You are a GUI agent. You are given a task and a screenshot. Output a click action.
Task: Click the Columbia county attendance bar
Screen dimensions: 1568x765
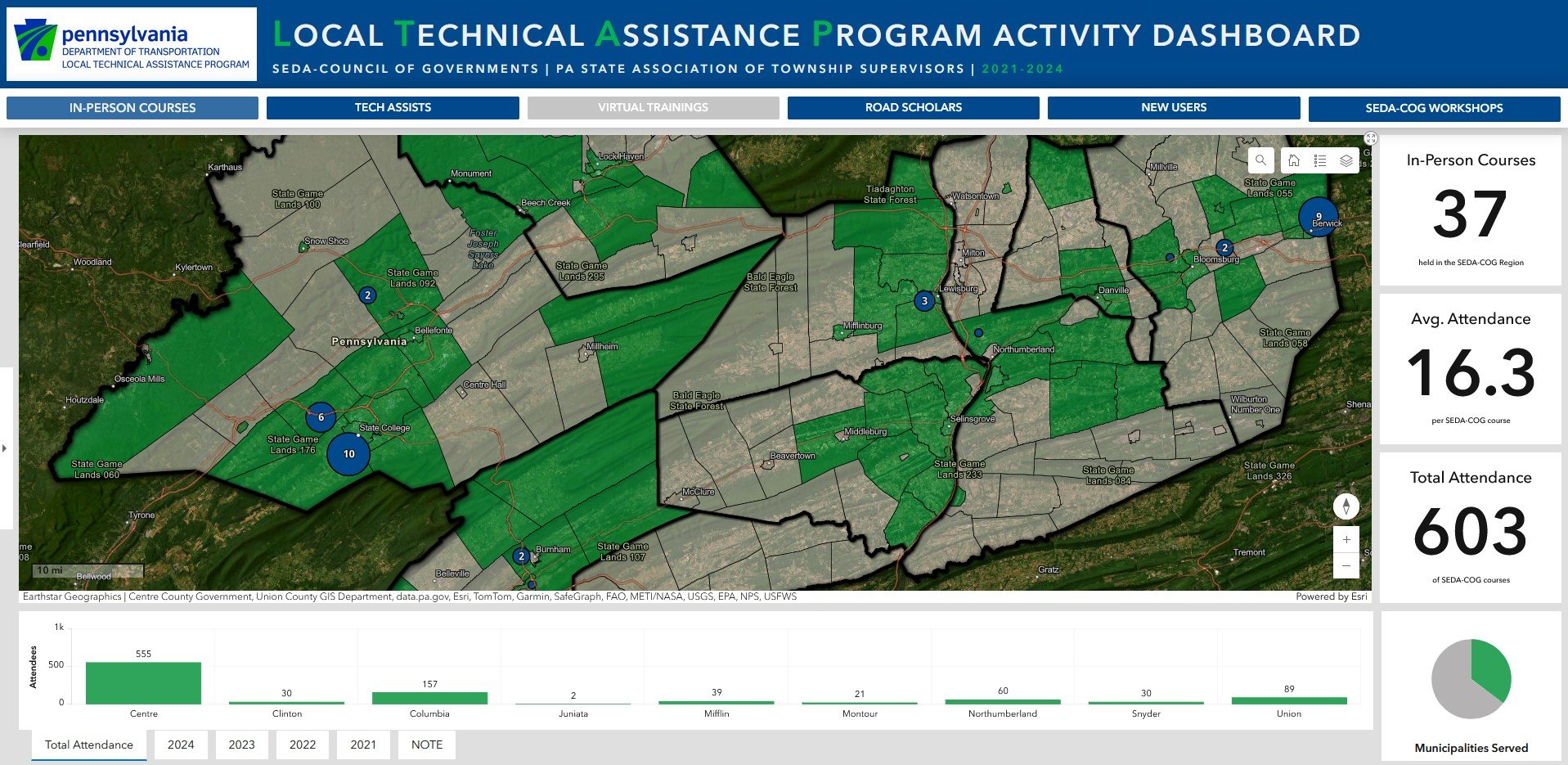pyautogui.click(x=429, y=698)
